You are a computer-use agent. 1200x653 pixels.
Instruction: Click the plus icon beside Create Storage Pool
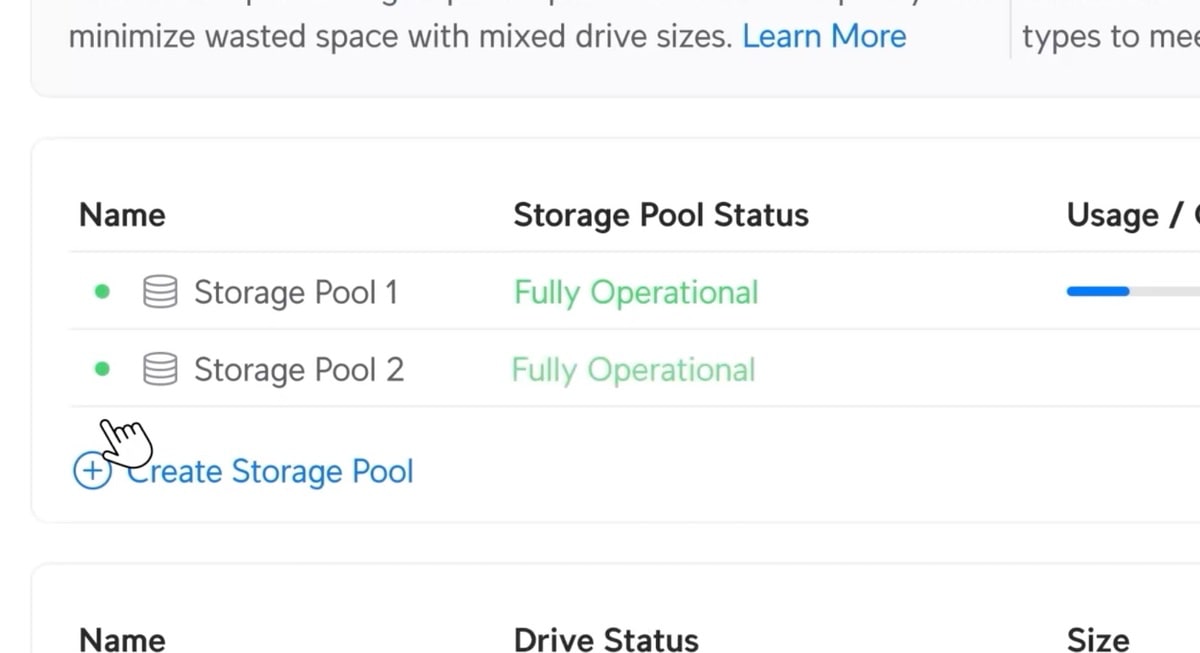tap(92, 471)
